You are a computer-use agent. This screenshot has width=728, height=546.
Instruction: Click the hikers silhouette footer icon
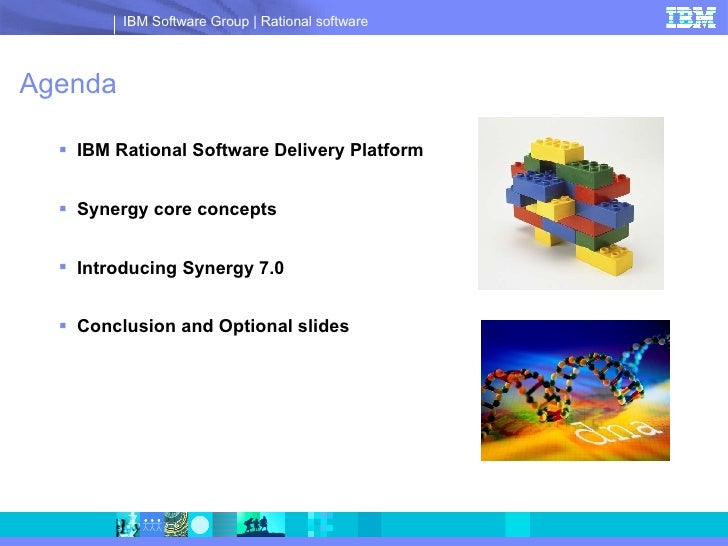260,525
